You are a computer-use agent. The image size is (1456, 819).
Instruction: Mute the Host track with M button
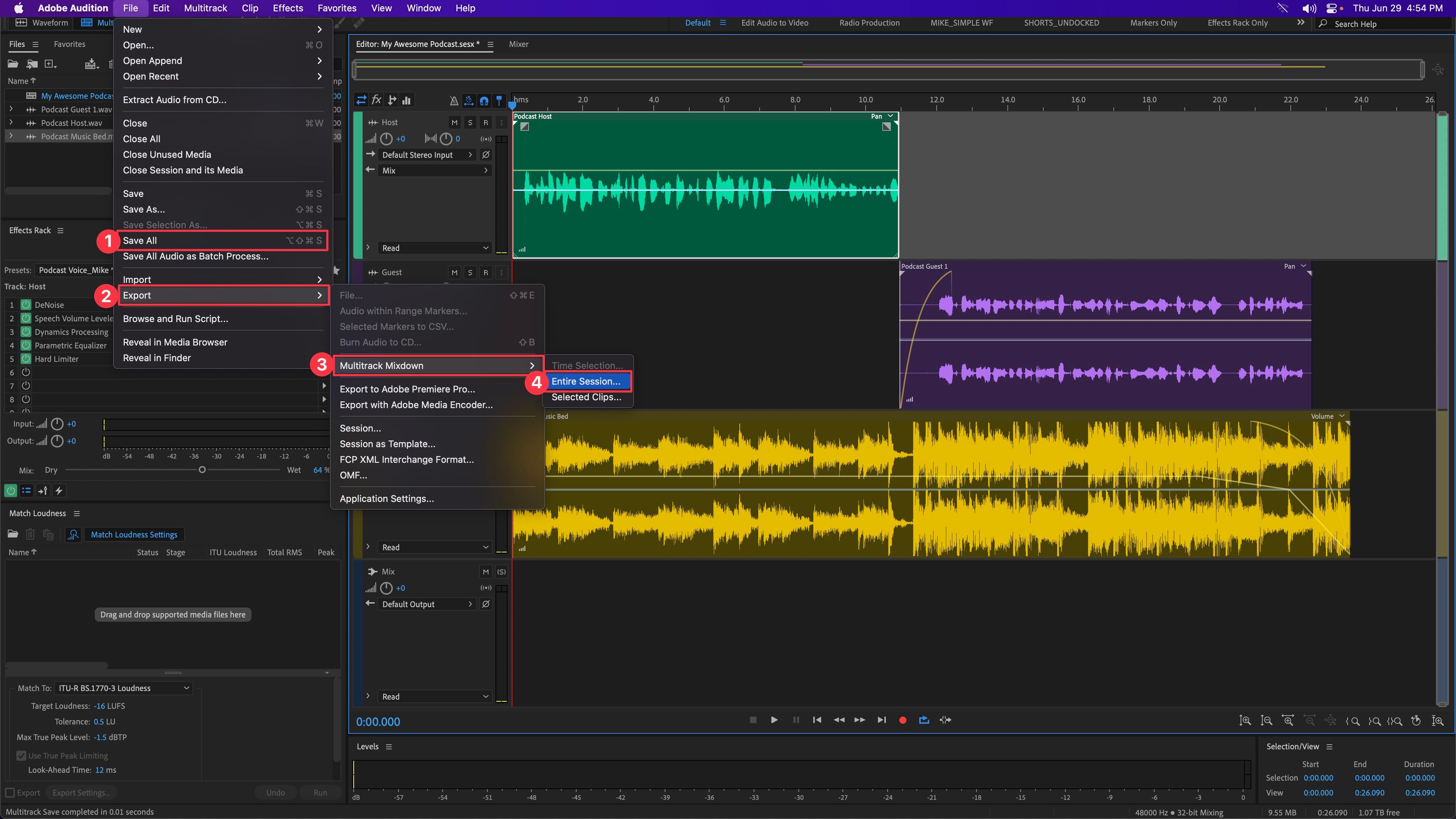click(454, 123)
